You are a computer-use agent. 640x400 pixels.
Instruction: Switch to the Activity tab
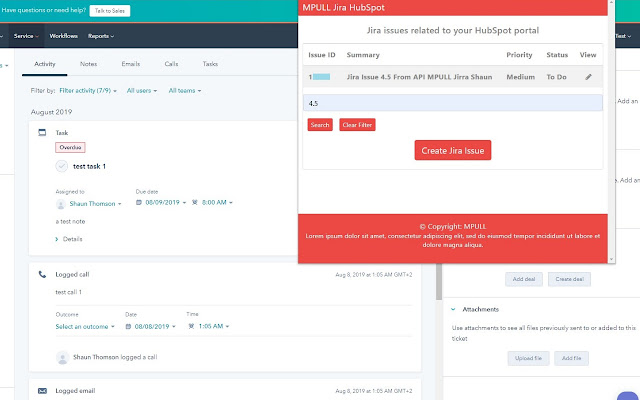pos(44,64)
